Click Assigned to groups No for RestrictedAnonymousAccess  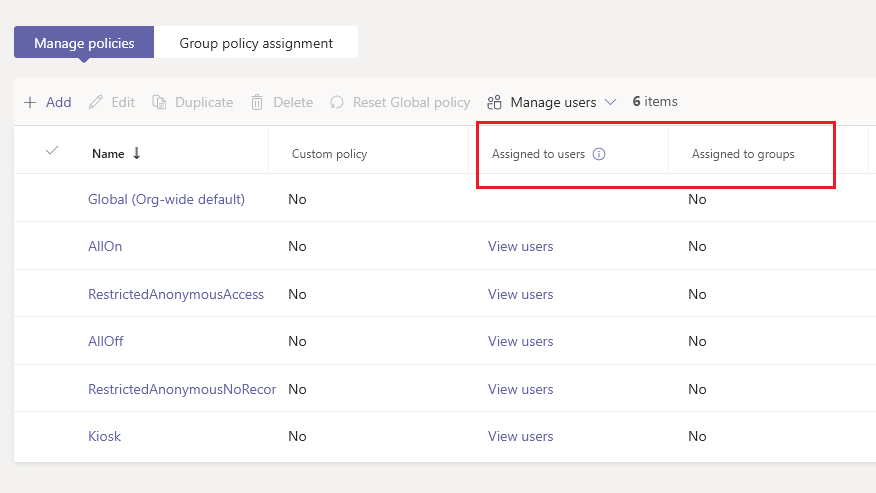pyautogui.click(x=697, y=294)
